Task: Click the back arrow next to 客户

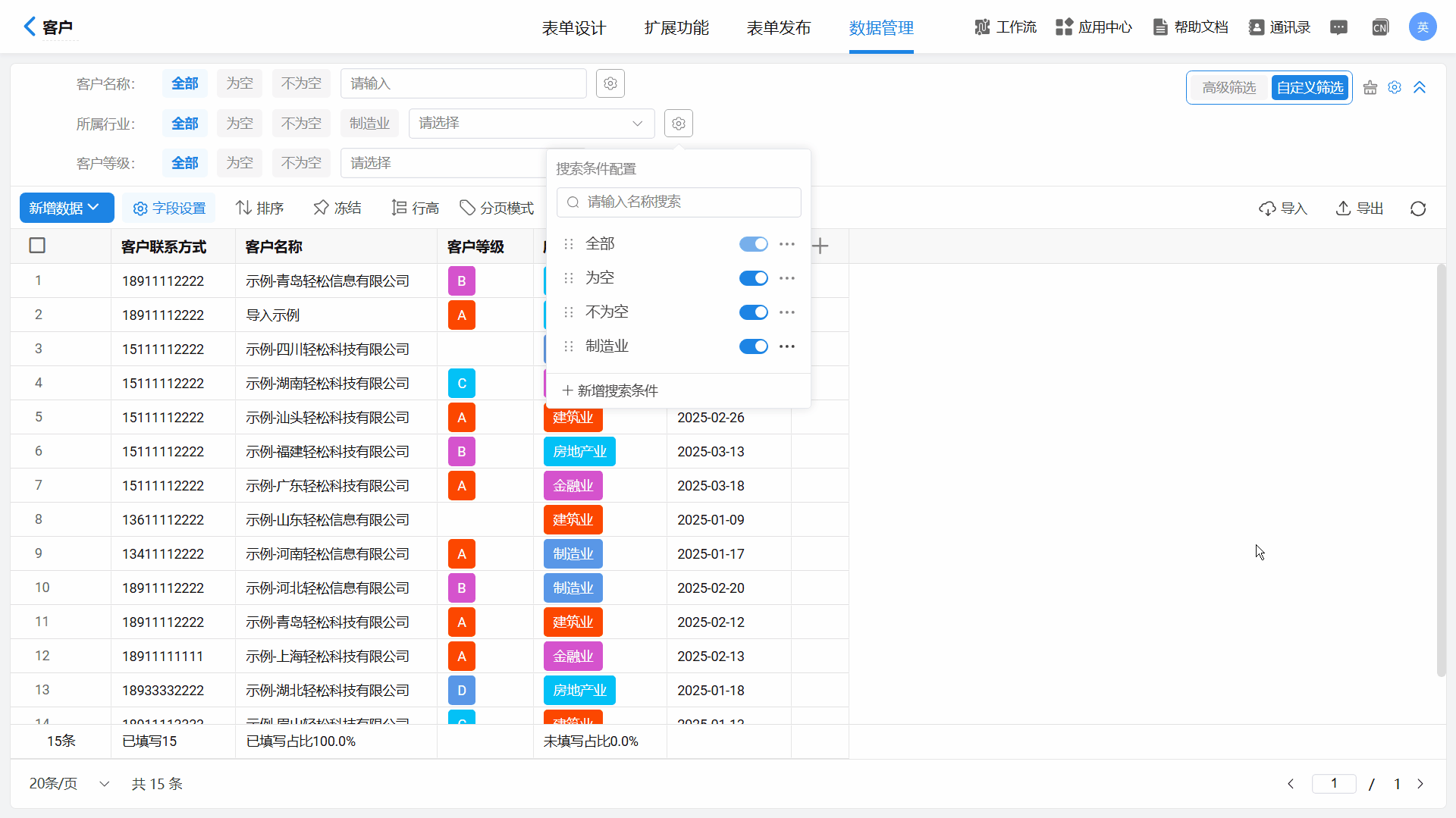Action: click(x=30, y=27)
